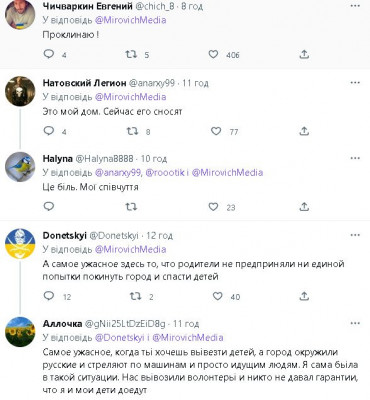Viewport: 370px width, 400px height.
Task: Share the 'Проклинаю !' tweet
Action: [x=304, y=54]
